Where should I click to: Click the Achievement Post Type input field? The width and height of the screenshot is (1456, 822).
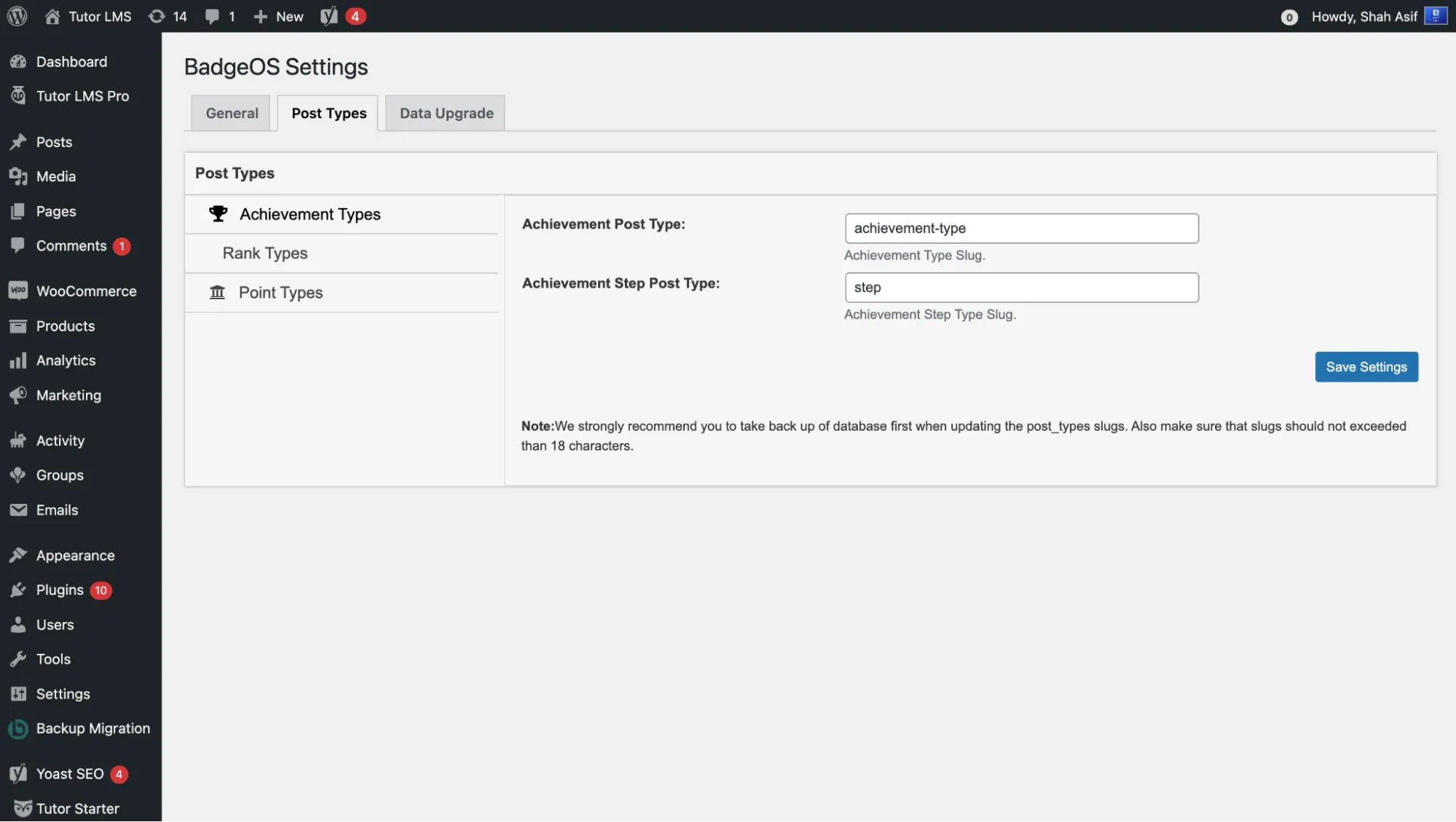click(1021, 229)
